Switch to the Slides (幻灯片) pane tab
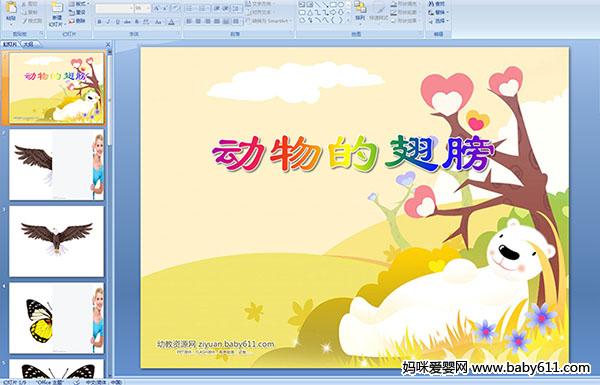Screen dimensions: 600x385 [x=10, y=44]
